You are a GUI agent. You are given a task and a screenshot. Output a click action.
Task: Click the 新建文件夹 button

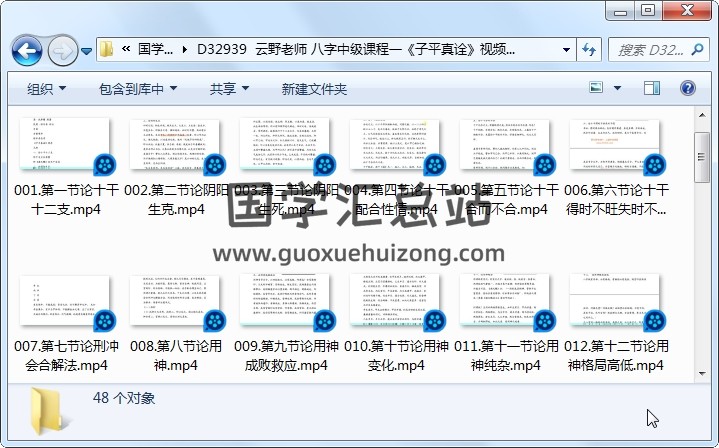[314, 89]
